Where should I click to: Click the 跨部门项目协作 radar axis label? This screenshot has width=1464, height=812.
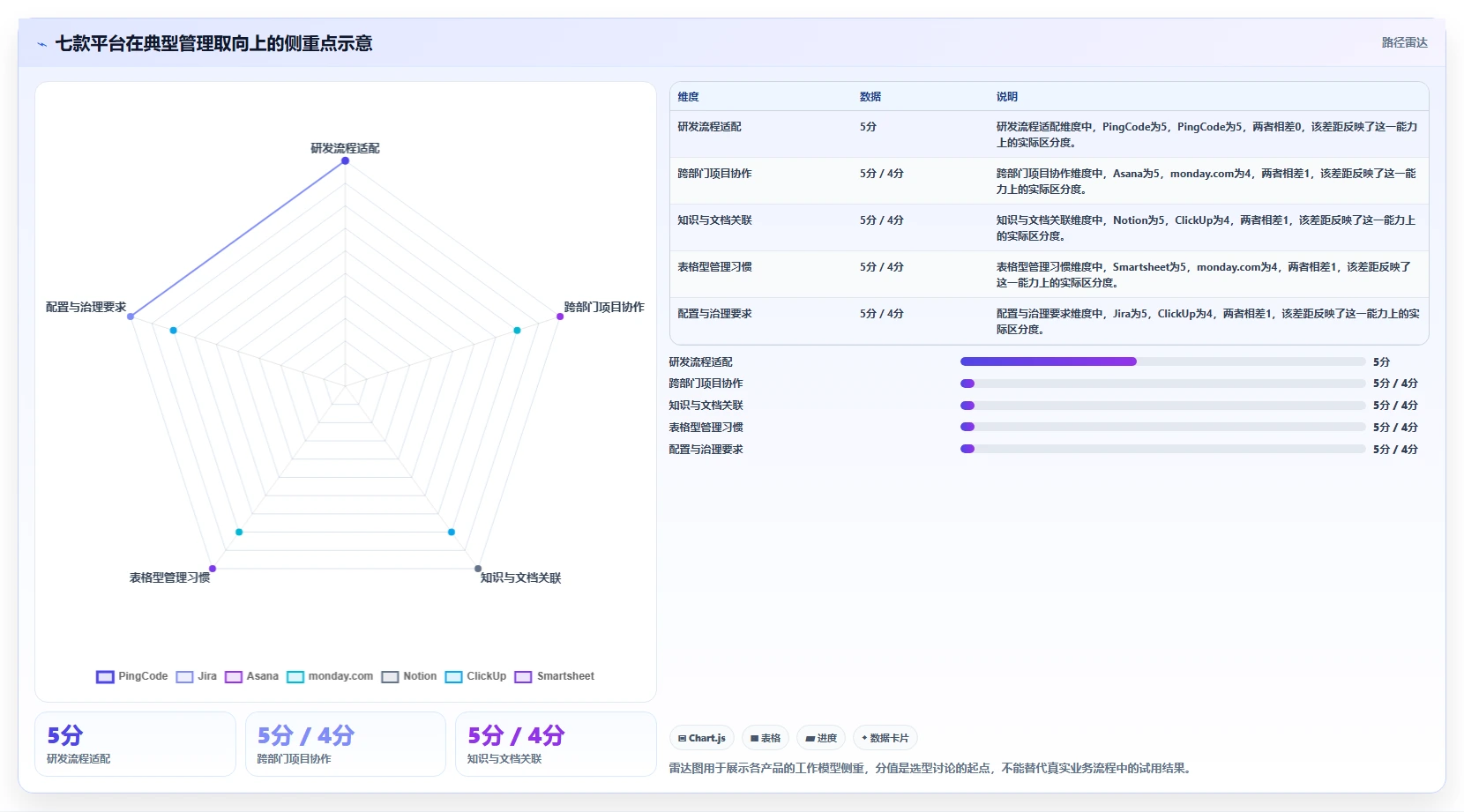click(x=604, y=307)
